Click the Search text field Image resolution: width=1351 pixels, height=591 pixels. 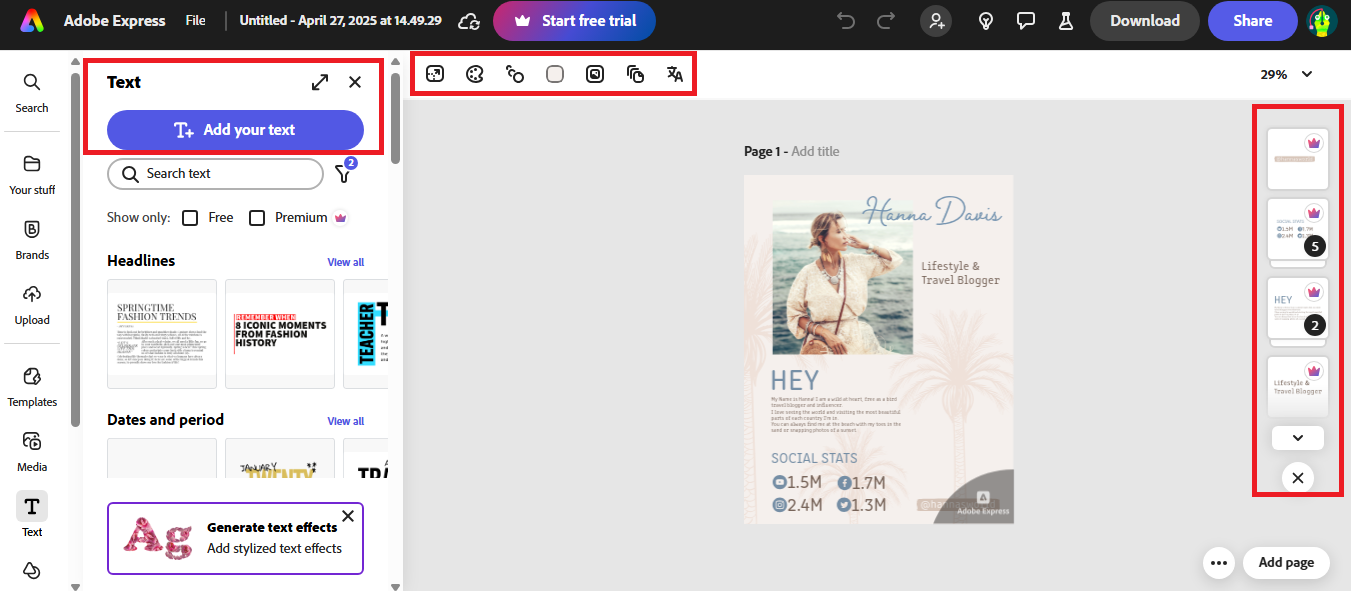215,174
